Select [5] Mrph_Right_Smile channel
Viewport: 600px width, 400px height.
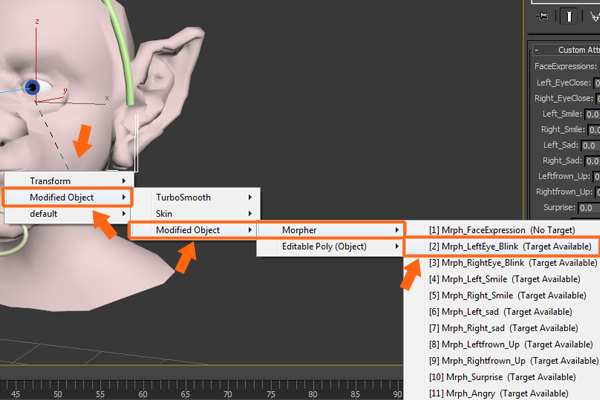pos(502,296)
